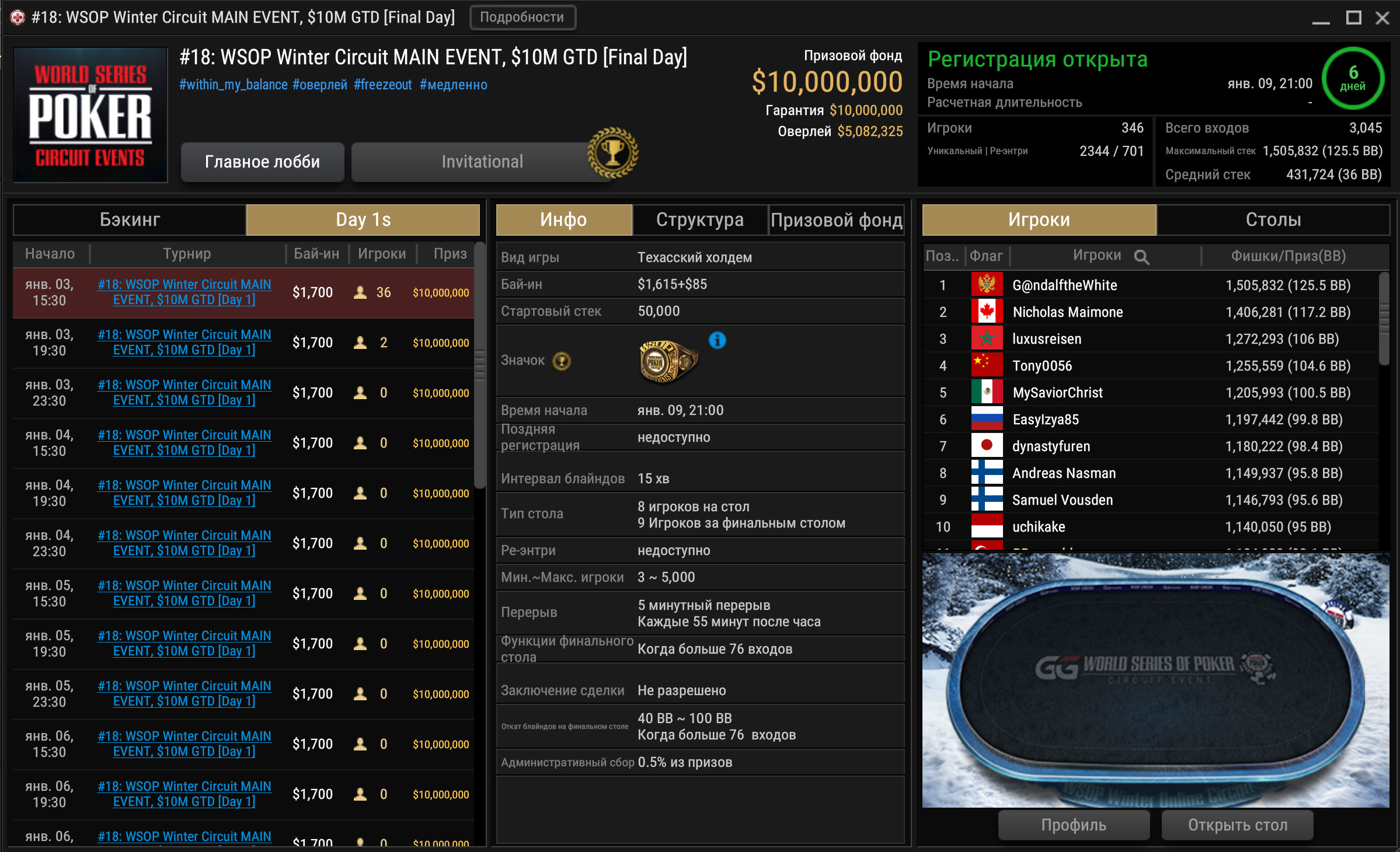This screenshot has height=852, width=1400.
Task: Click the search magnifier in players header
Action: [x=1141, y=257]
